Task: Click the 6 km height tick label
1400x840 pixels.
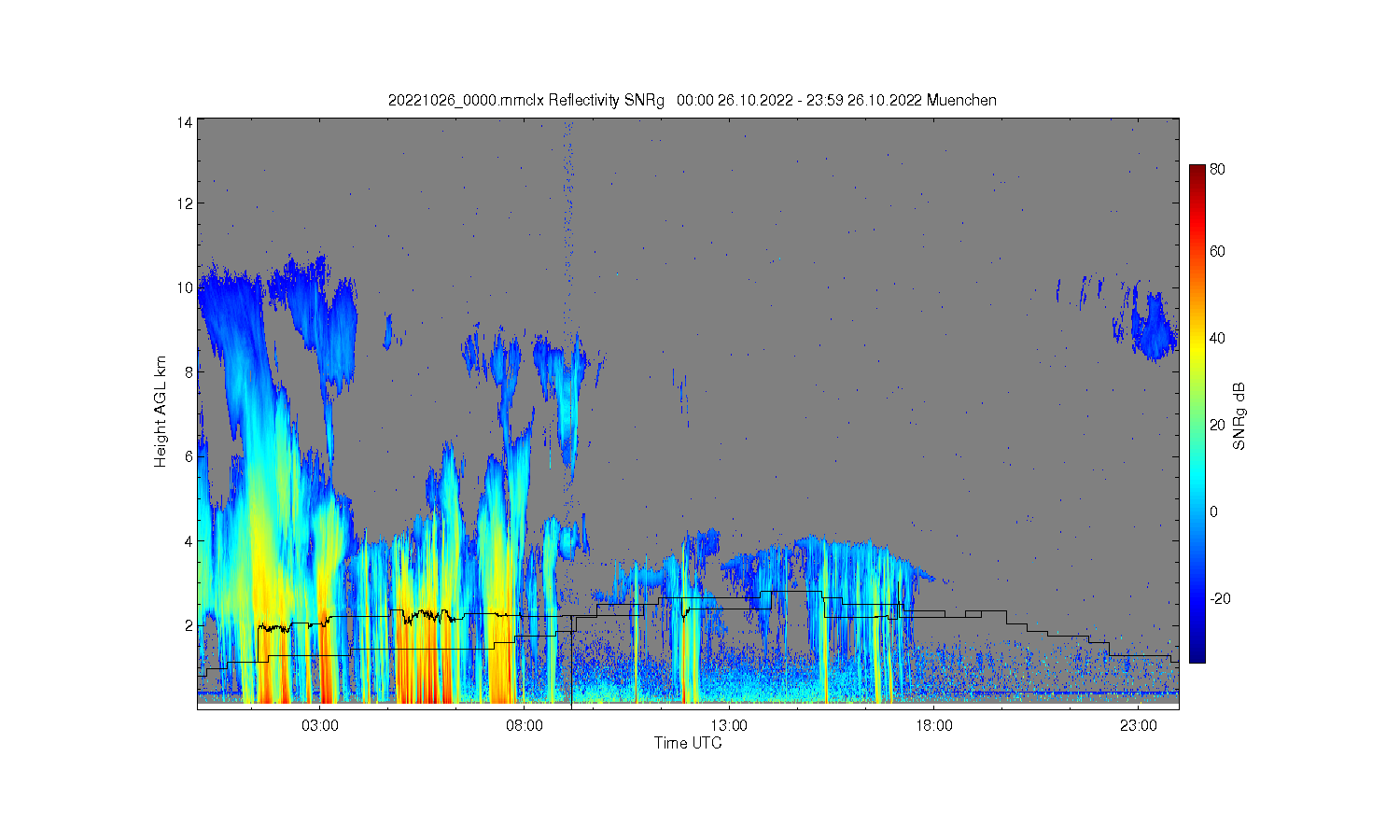Action: click(x=189, y=456)
